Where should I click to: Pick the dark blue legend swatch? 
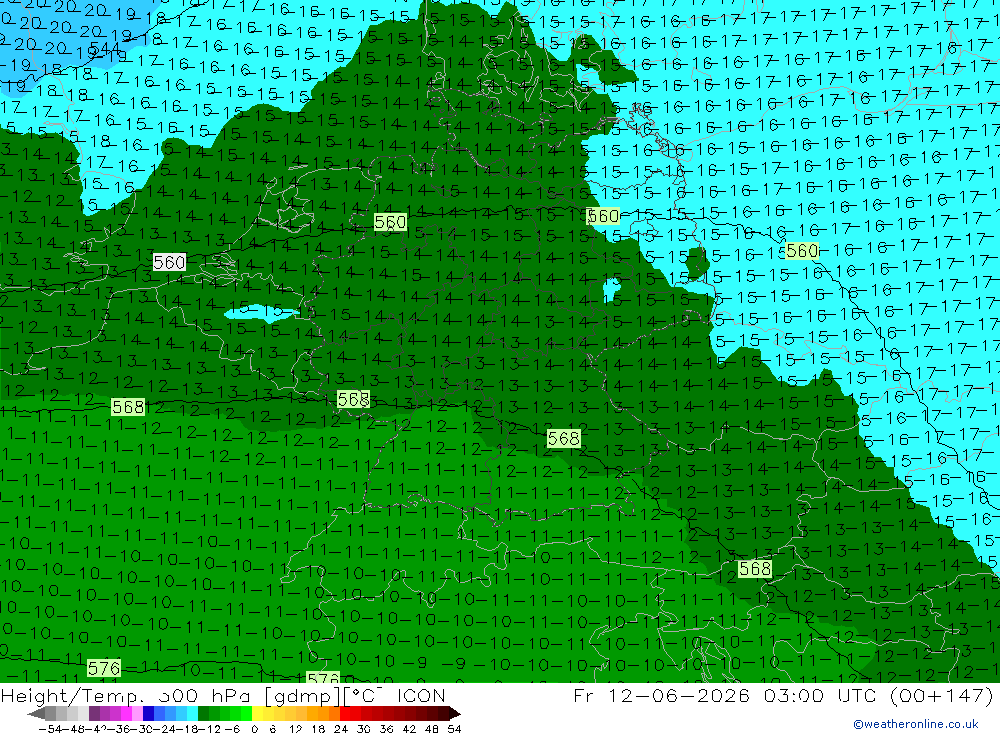click(x=149, y=713)
